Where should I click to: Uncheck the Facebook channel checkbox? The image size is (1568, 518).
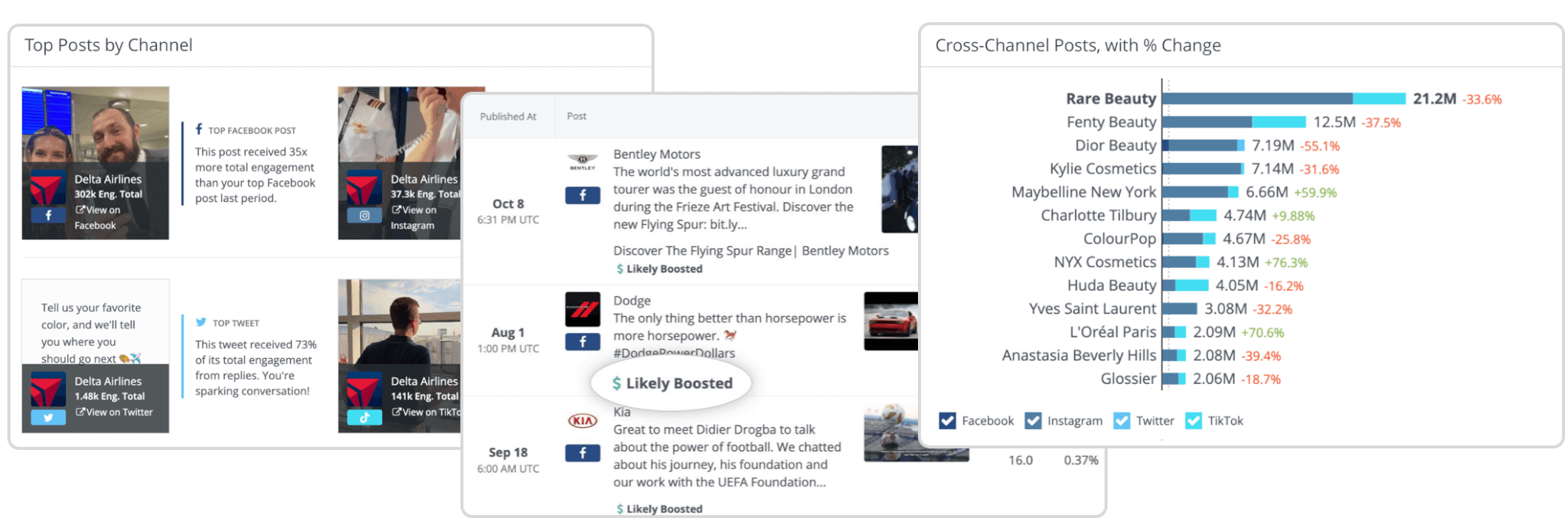coord(947,421)
